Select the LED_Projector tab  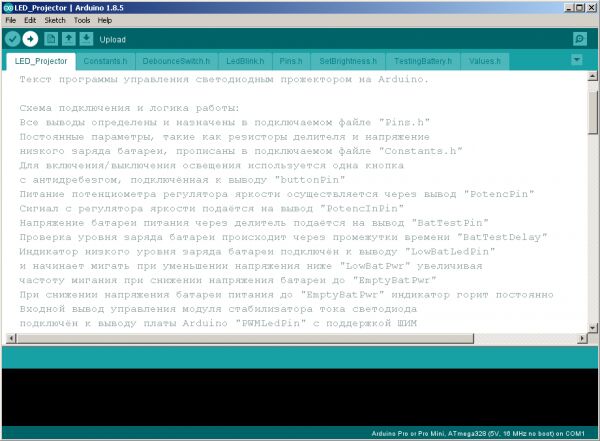tap(41, 61)
